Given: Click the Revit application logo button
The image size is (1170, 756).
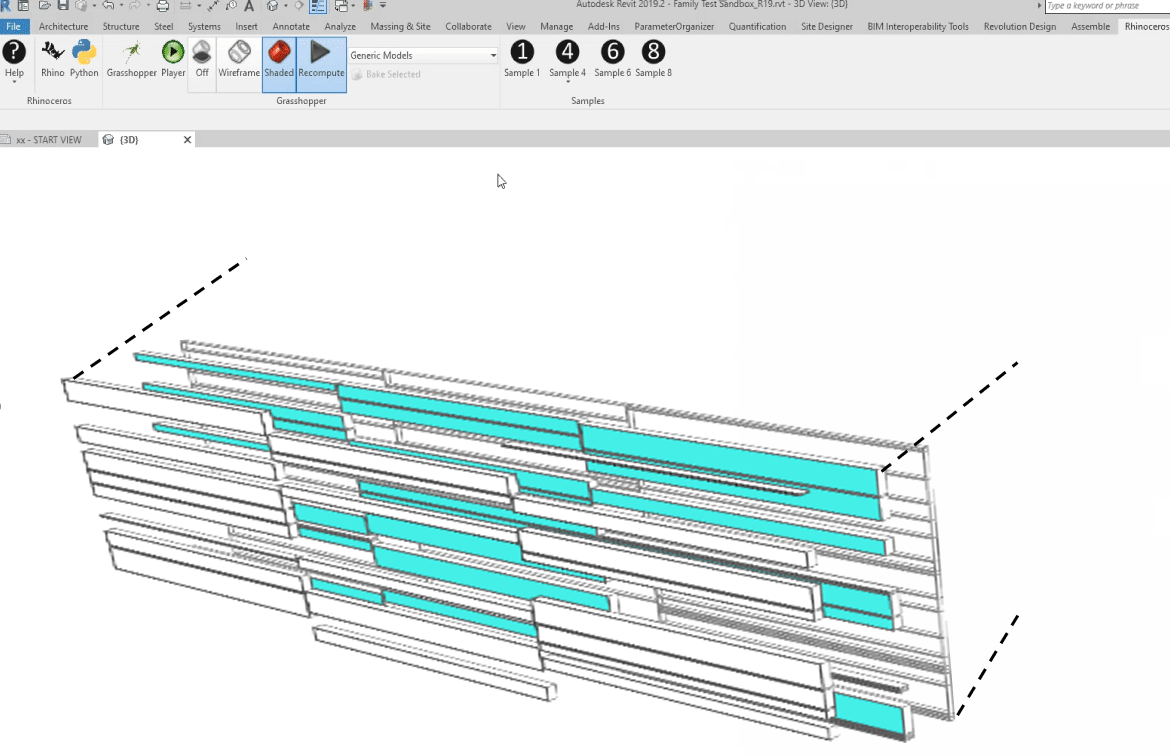Looking at the screenshot, I should click(x=5, y=5).
